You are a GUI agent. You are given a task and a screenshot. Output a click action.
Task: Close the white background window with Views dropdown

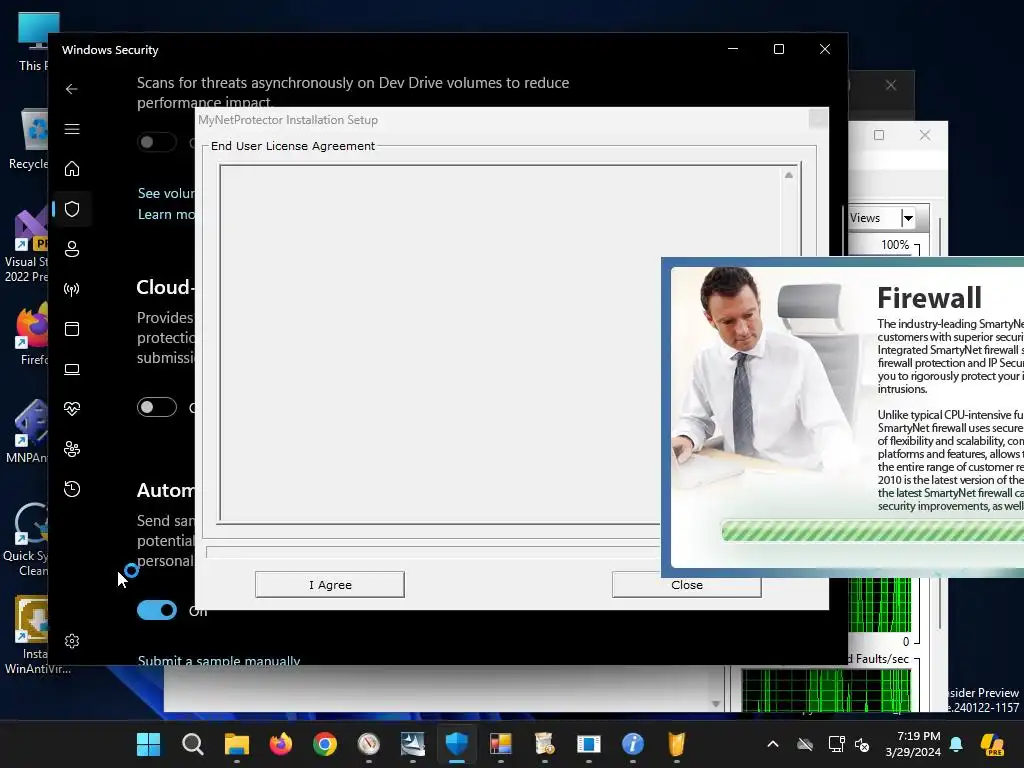925,135
